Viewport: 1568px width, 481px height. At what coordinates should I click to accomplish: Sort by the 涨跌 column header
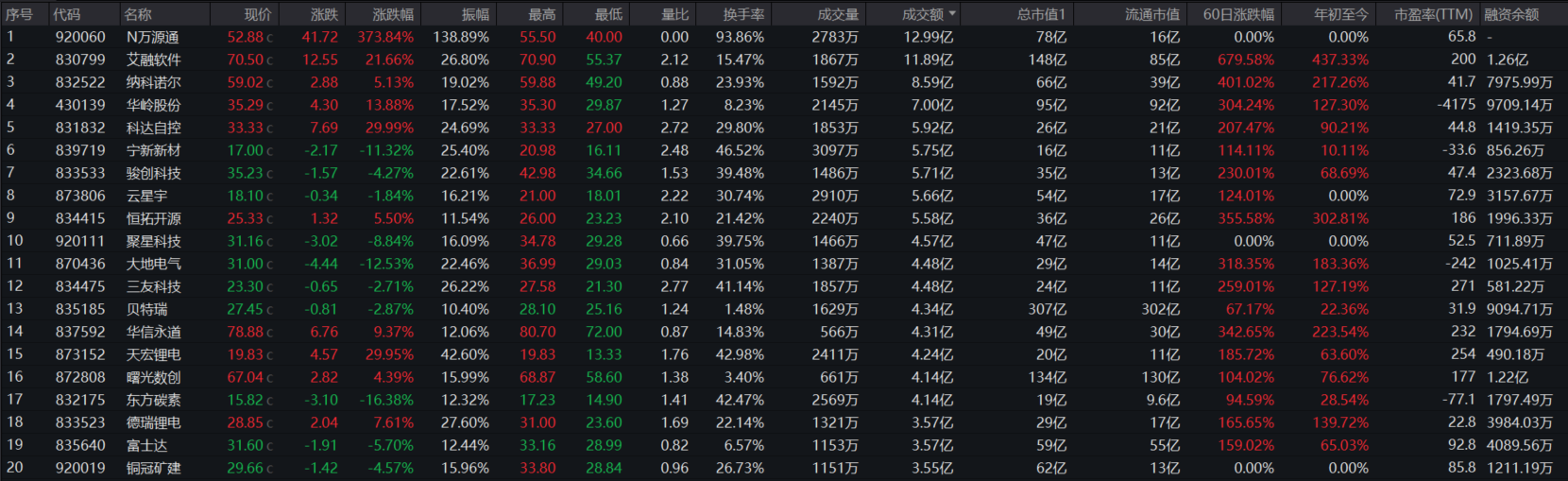(324, 14)
